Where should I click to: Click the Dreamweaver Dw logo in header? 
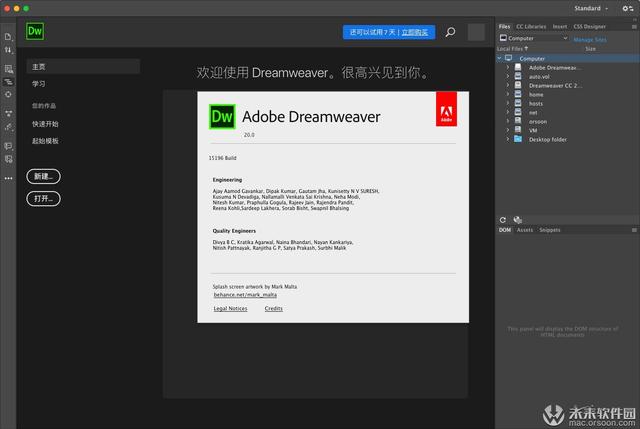click(35, 31)
